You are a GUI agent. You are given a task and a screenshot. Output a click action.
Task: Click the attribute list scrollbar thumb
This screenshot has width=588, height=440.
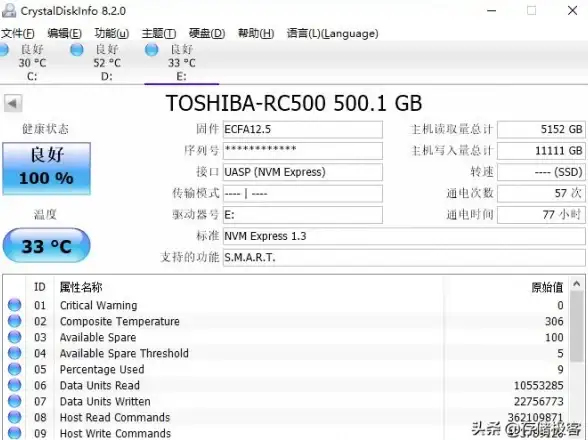tap(577, 326)
